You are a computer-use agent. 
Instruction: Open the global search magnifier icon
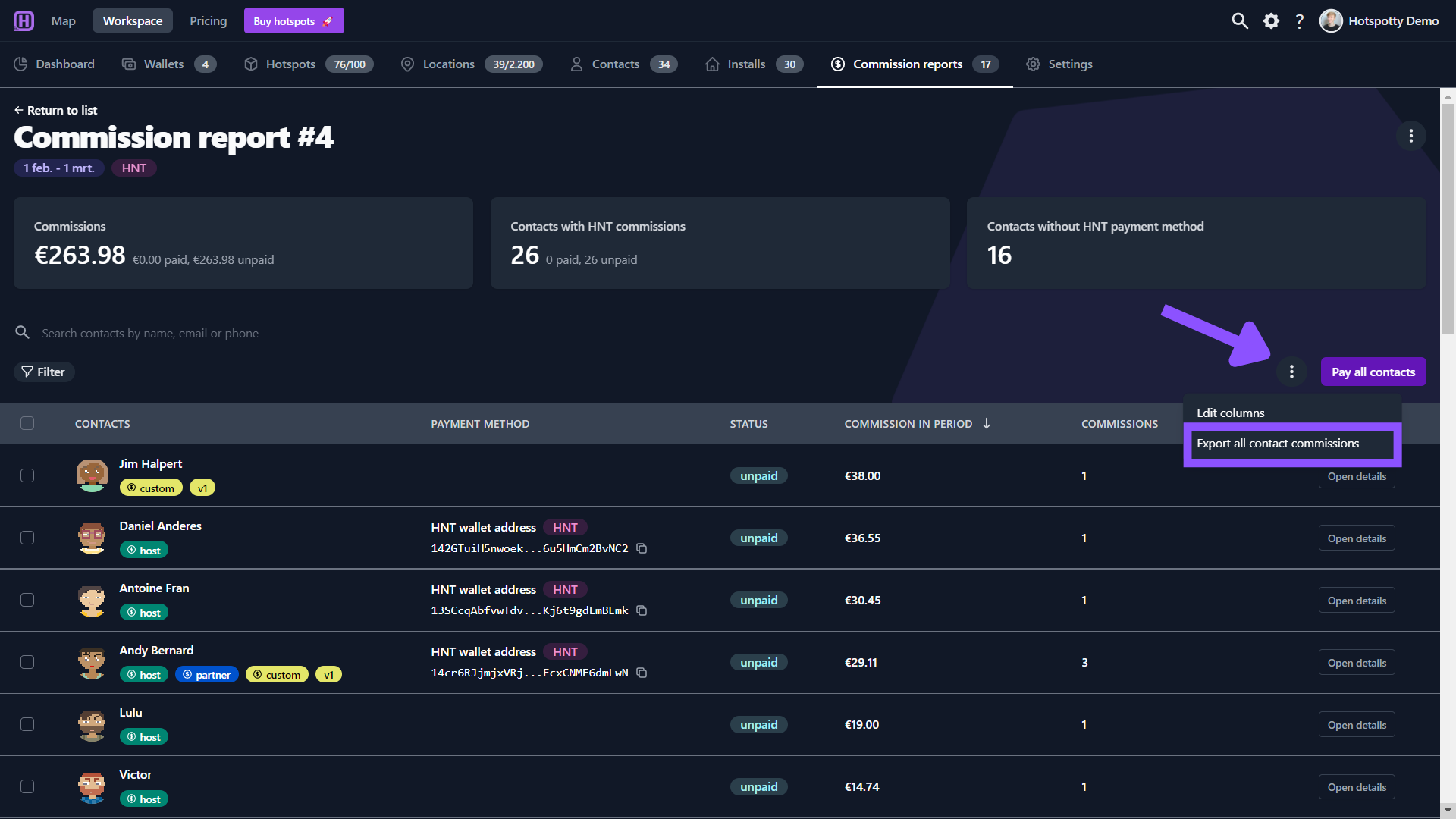point(1239,20)
